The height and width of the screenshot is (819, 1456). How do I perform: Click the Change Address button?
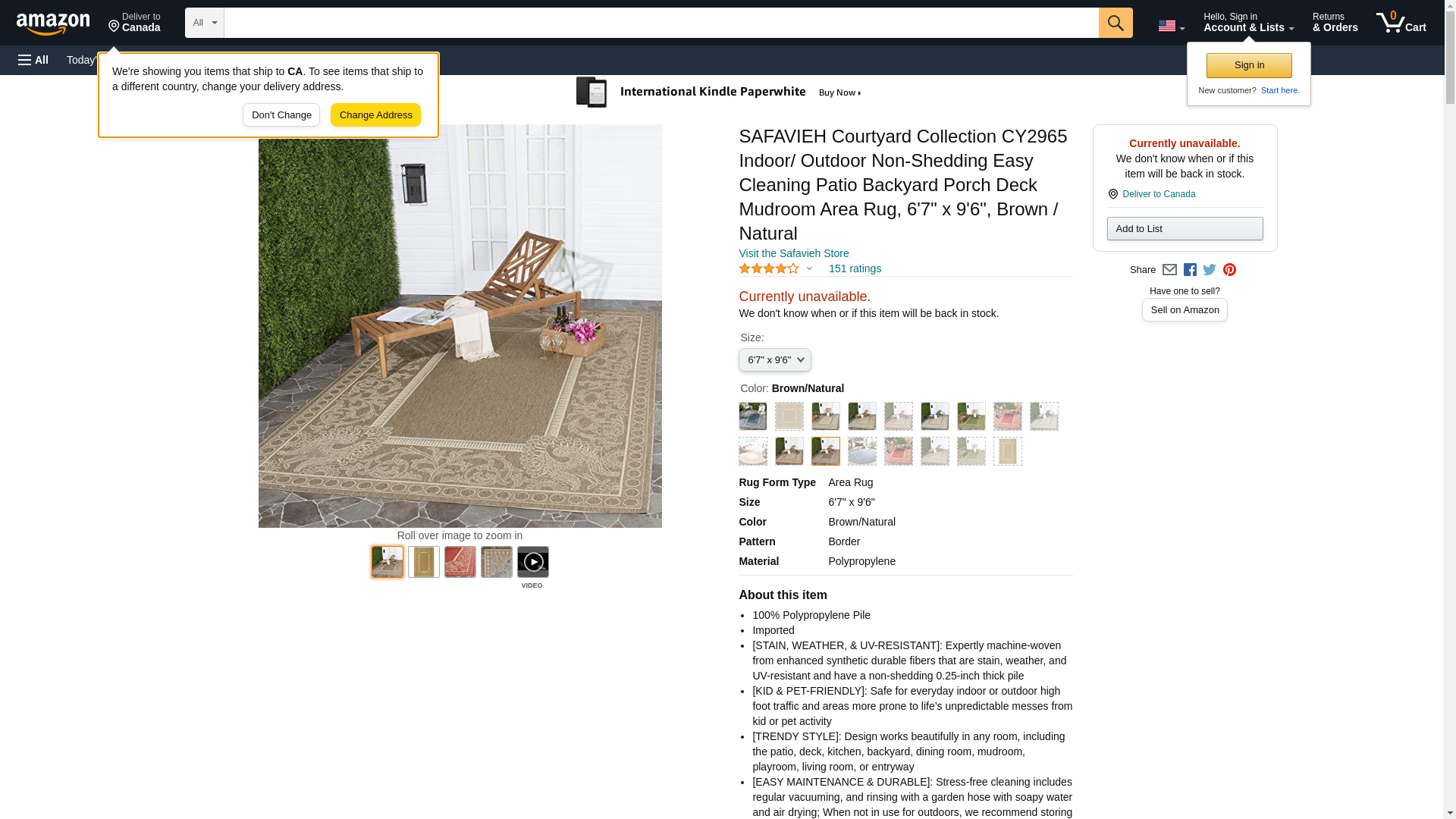point(375,115)
